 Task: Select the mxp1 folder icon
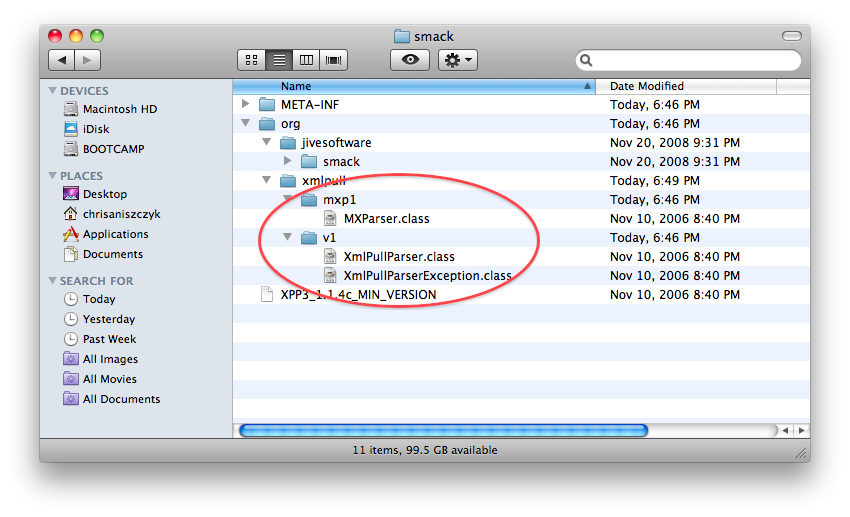pyautogui.click(x=309, y=199)
